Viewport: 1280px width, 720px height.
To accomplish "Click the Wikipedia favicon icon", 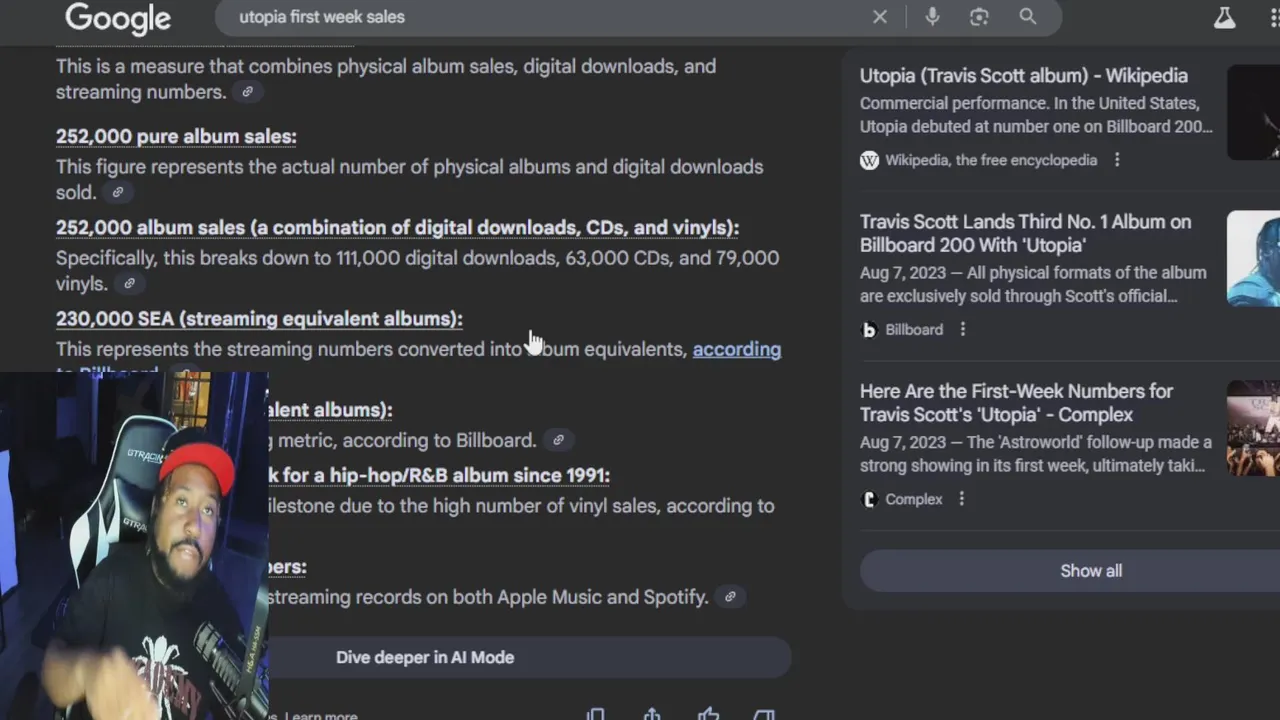I will coord(870,160).
